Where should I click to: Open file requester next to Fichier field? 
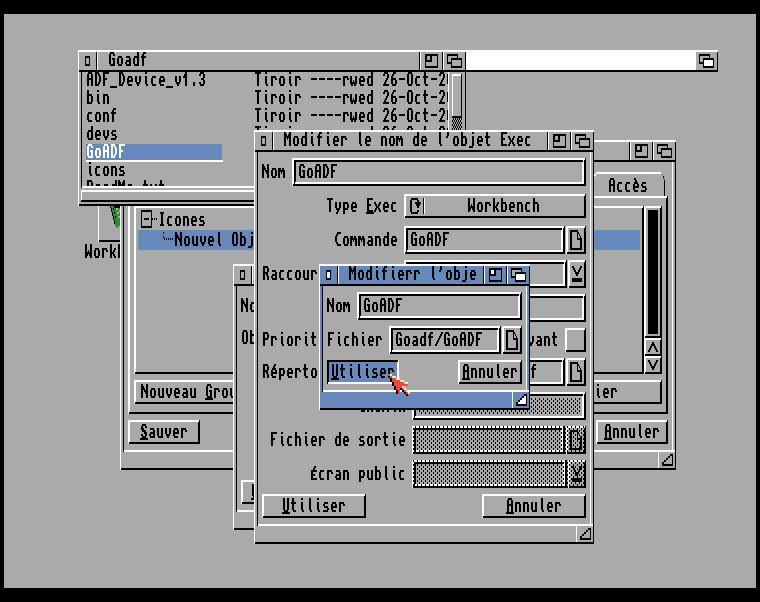(x=511, y=340)
